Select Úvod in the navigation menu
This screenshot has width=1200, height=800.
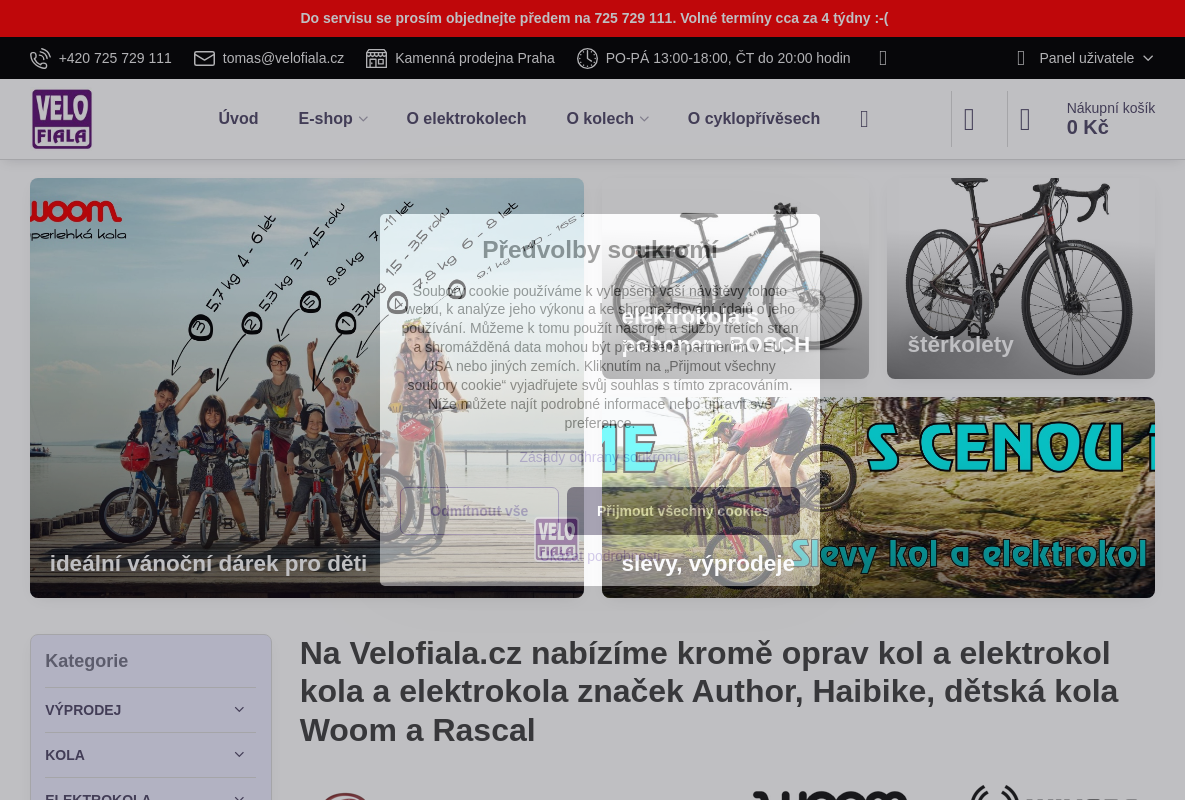coord(238,118)
